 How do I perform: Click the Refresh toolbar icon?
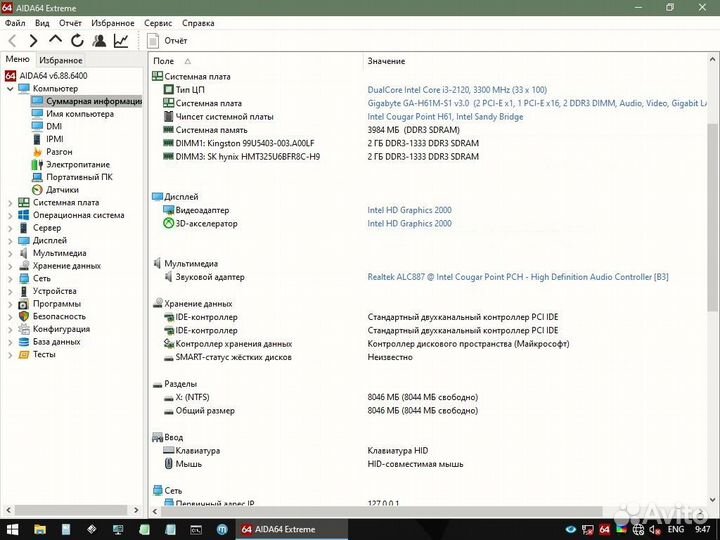[77, 41]
